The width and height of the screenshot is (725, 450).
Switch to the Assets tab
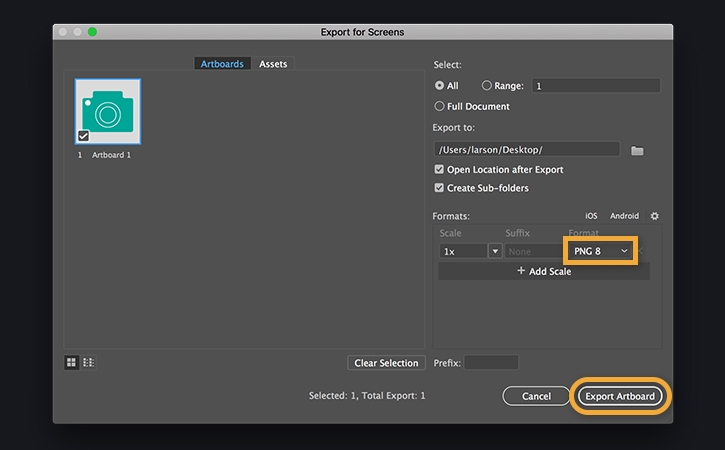coord(273,64)
